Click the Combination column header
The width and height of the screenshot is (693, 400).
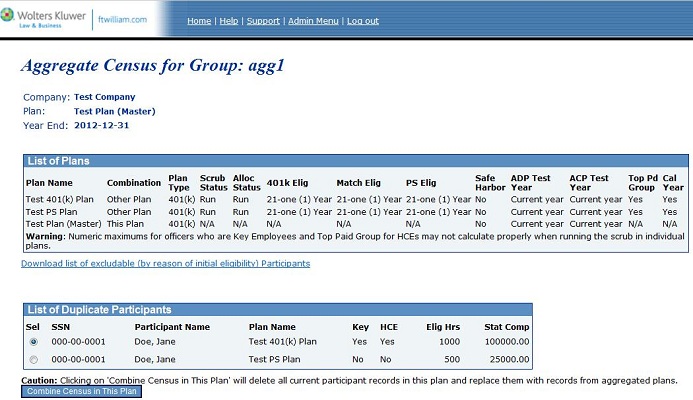[x=134, y=183]
